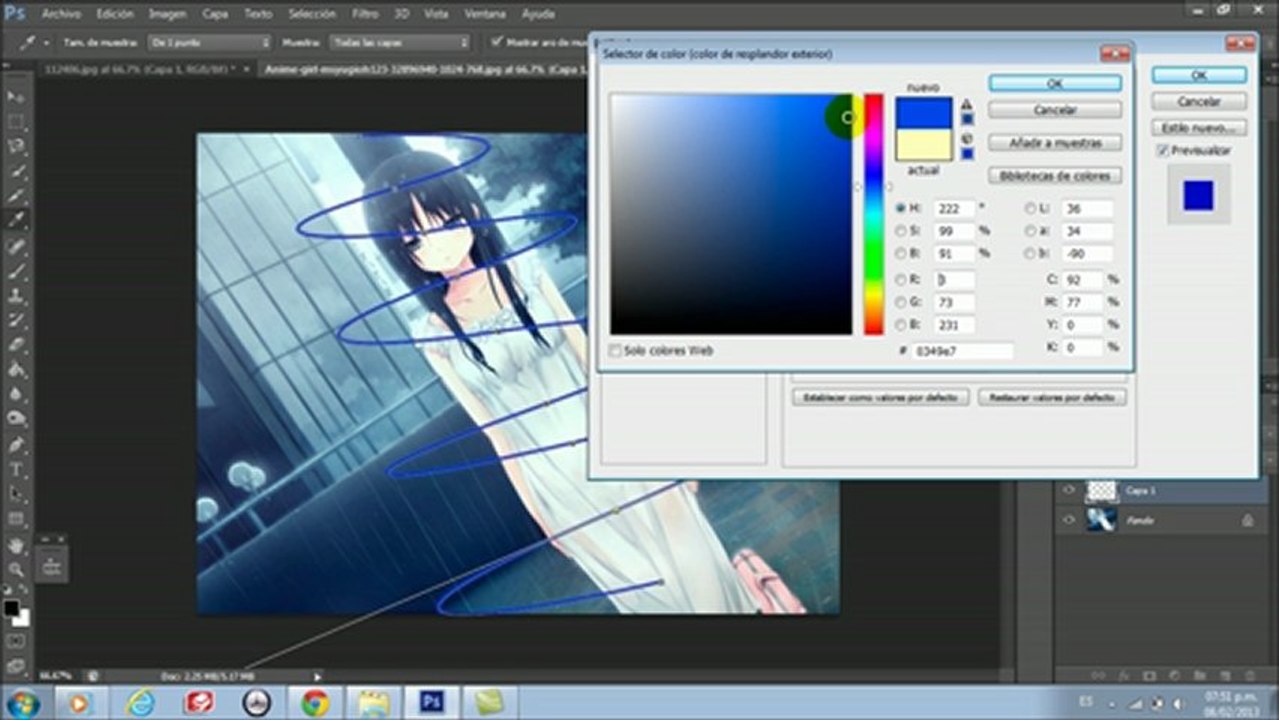Open the Edición menu
The image size is (1279, 720).
click(x=114, y=14)
